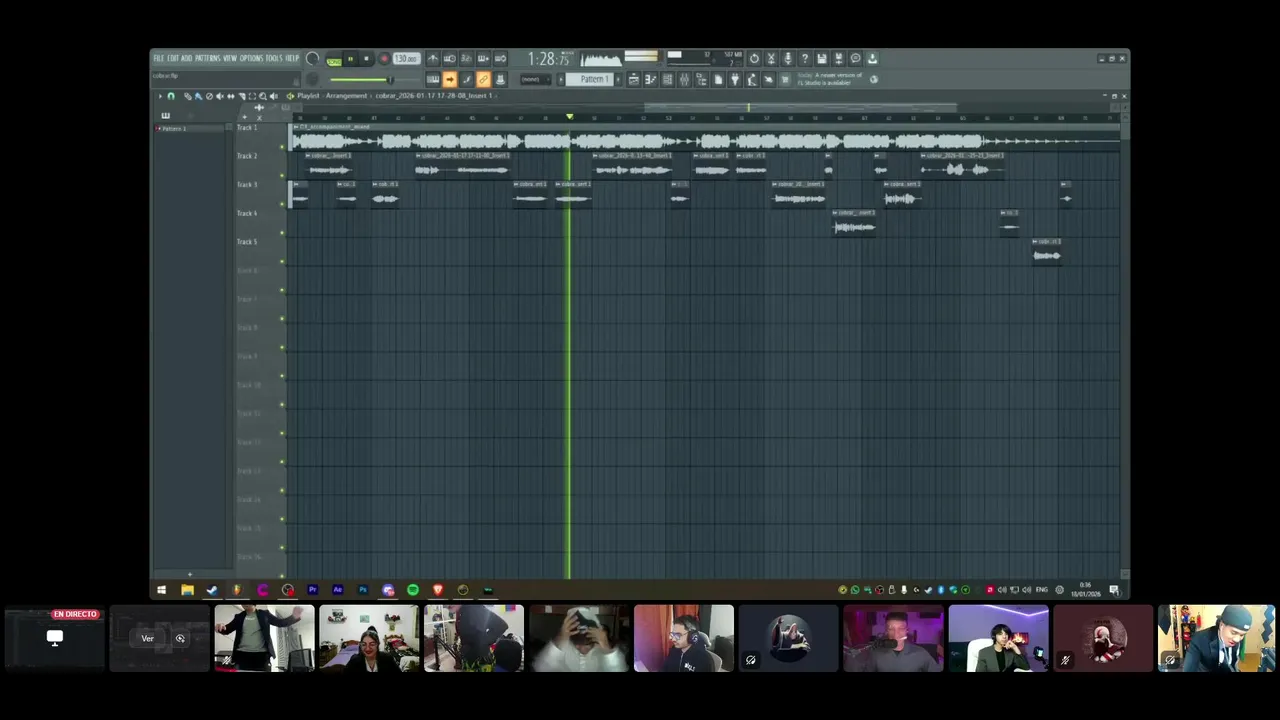Open the OPTIONS menu
The width and height of the screenshot is (1280, 720).
pos(252,58)
